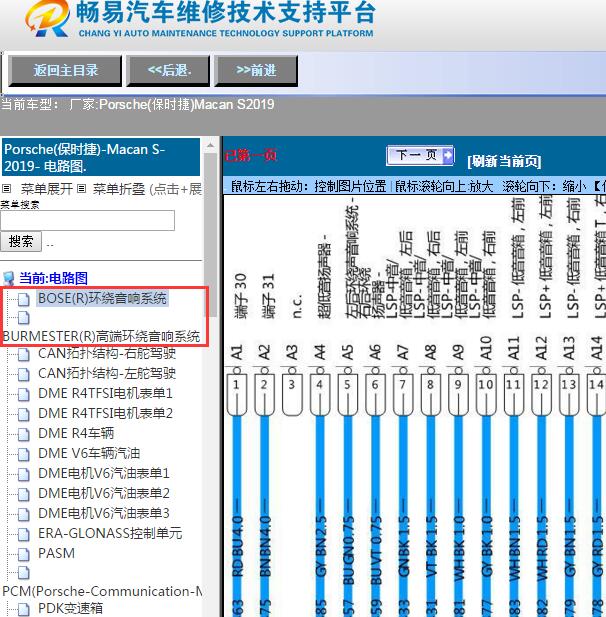Go back with the <<后退 button
The height and width of the screenshot is (617, 606).
(168, 71)
